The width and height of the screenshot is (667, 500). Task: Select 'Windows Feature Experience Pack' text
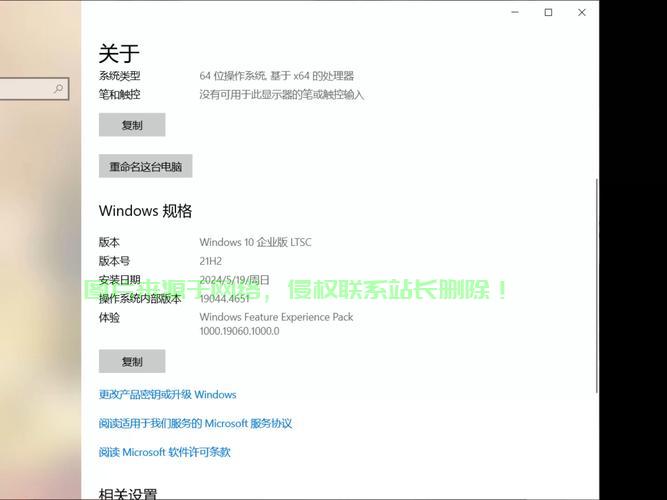(x=276, y=317)
